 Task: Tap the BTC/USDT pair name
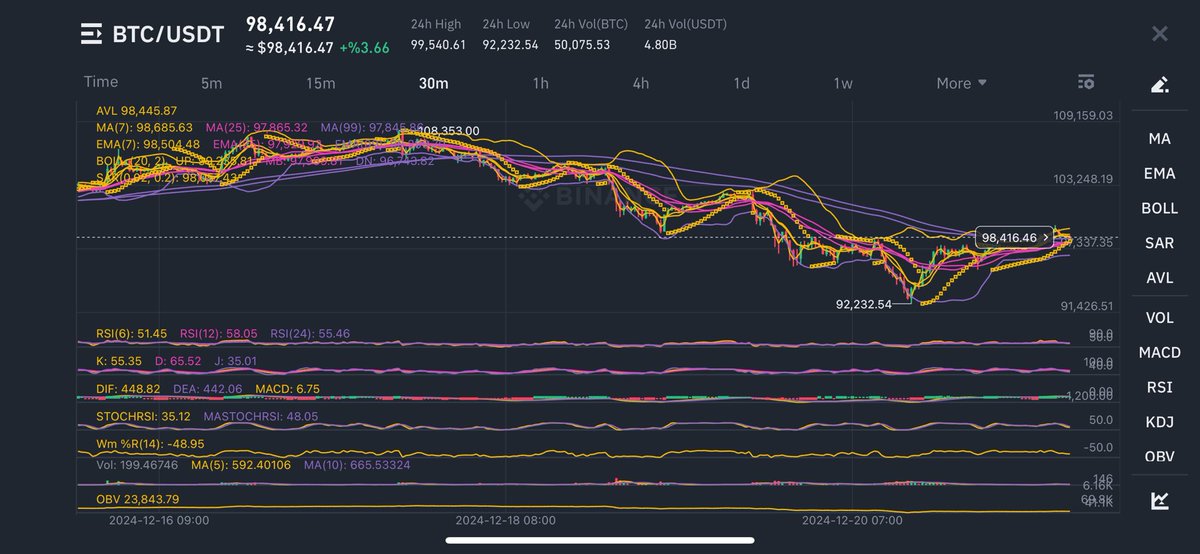coord(170,36)
